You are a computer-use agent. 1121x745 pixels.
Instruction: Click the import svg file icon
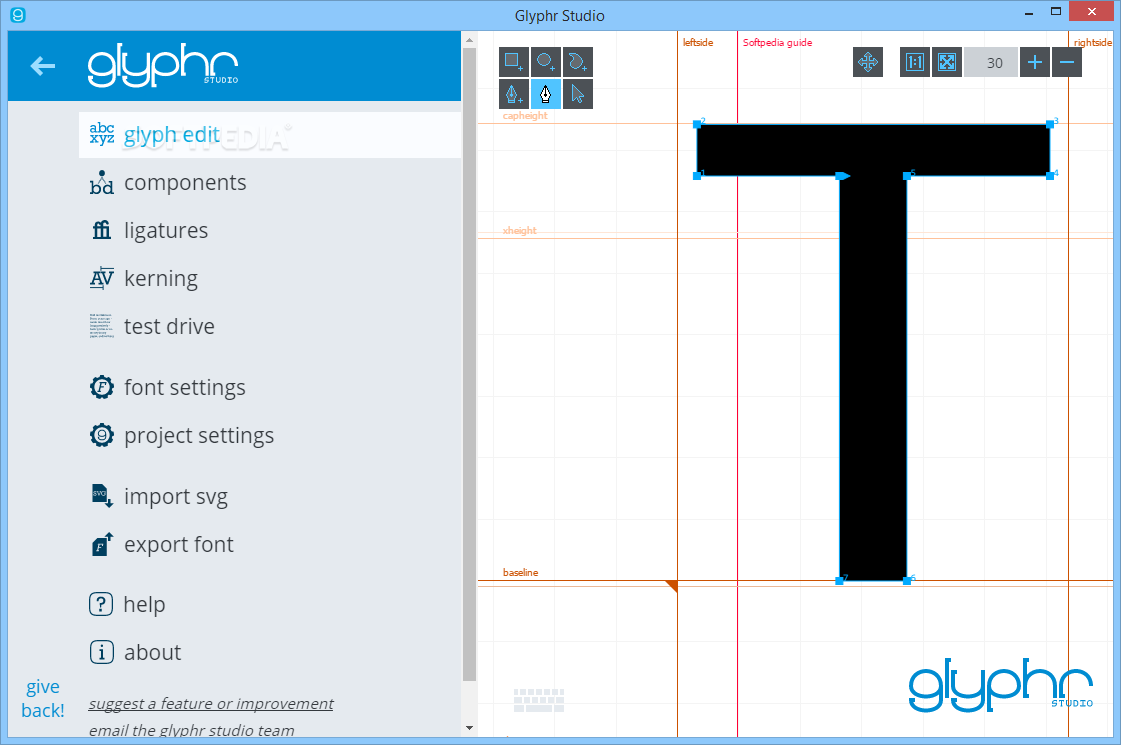pyautogui.click(x=102, y=495)
